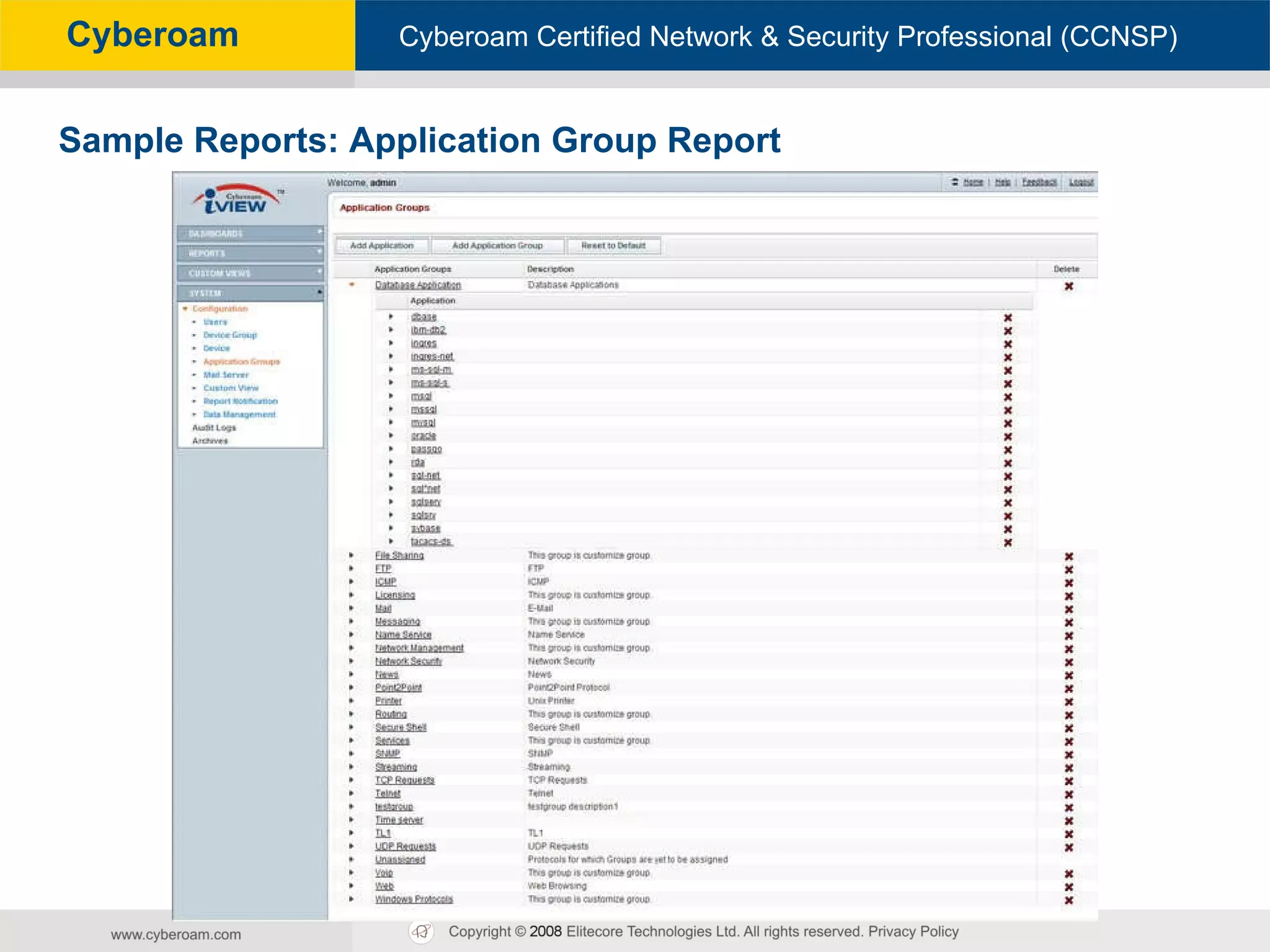The image size is (1270, 952).
Task: Open Mail Server settings
Action: tap(226, 375)
